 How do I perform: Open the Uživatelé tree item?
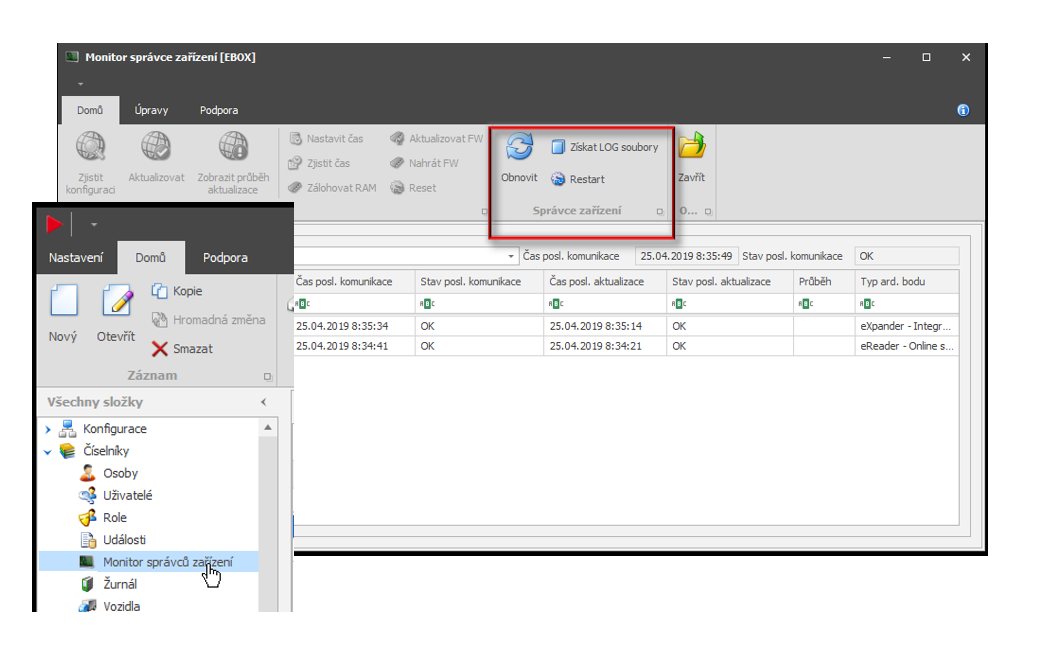[x=127, y=496]
